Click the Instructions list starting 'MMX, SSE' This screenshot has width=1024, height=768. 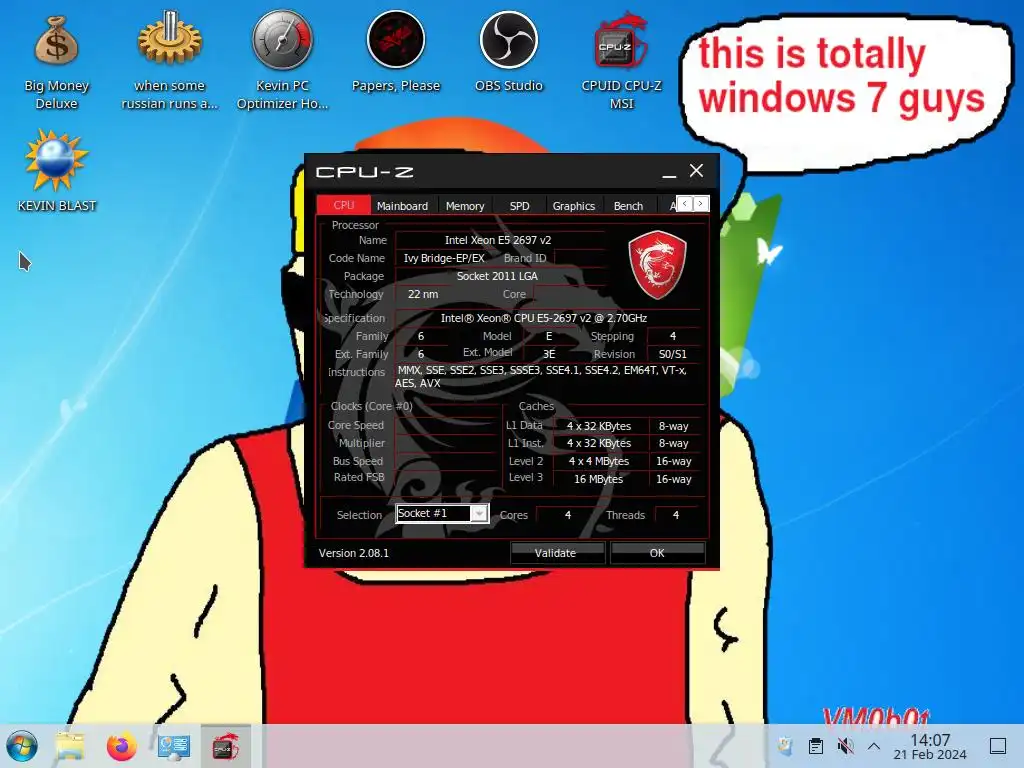[x=542, y=377]
